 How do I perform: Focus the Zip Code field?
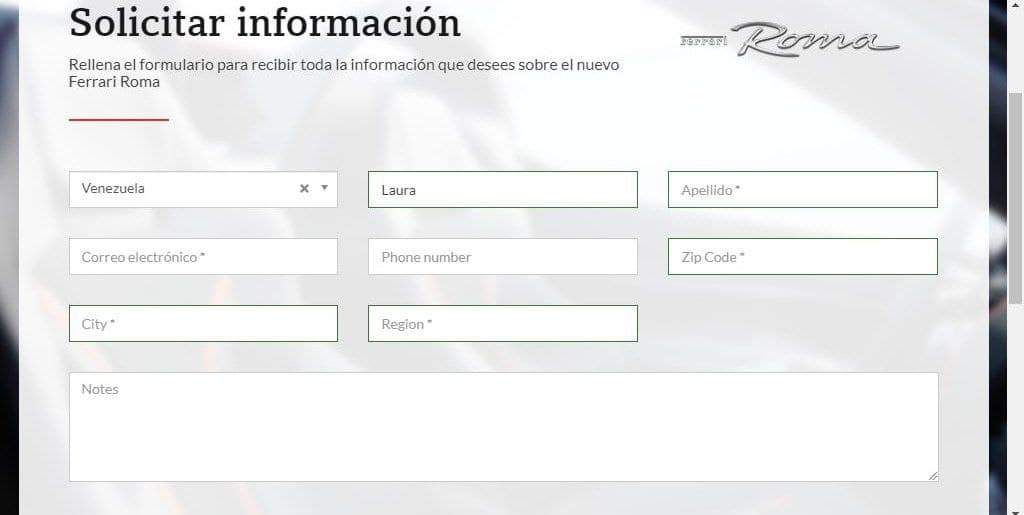(803, 257)
